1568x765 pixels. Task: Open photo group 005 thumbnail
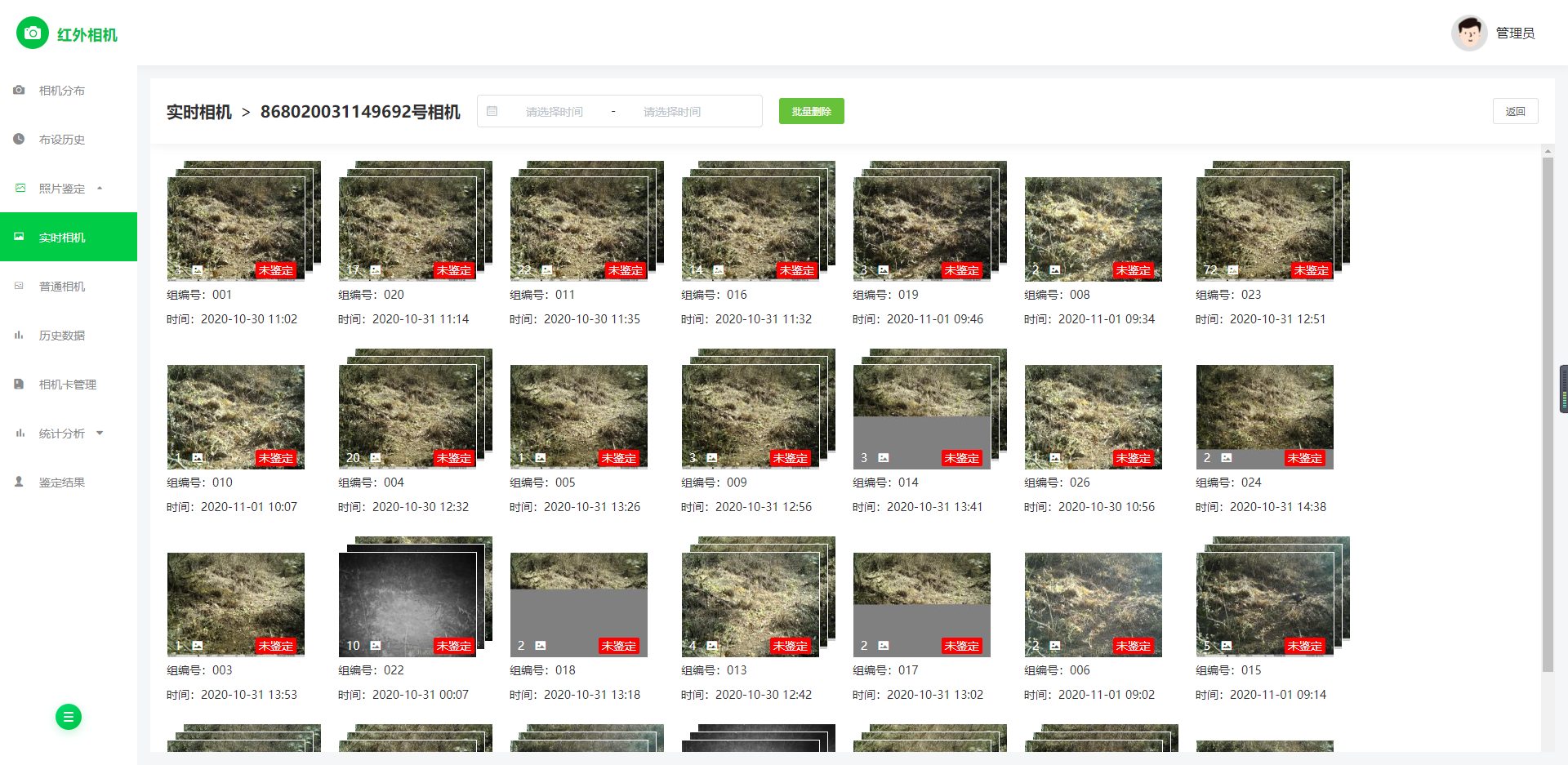coord(579,416)
